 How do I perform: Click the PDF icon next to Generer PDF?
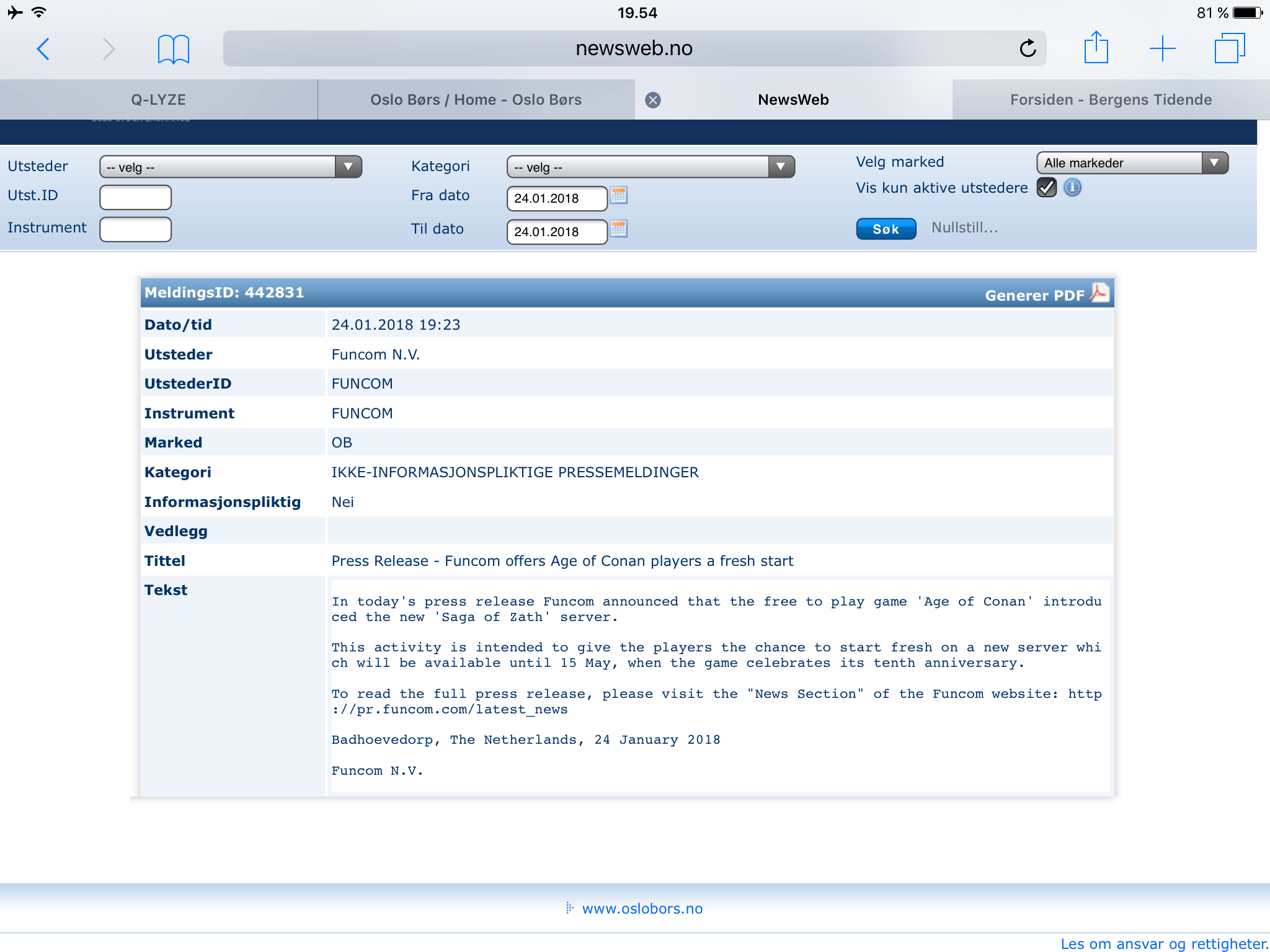pos(1100,293)
